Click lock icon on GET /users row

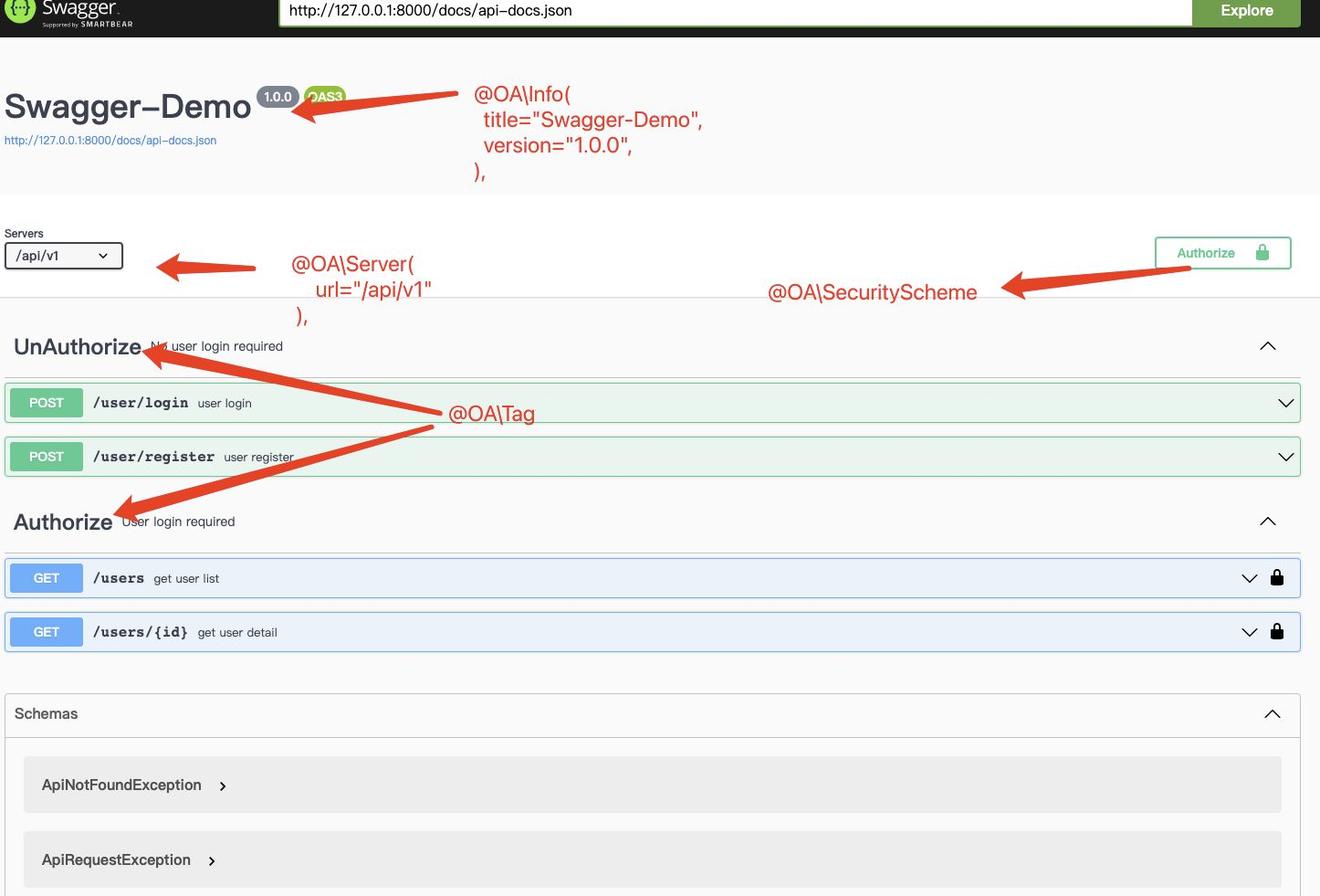[1277, 578]
